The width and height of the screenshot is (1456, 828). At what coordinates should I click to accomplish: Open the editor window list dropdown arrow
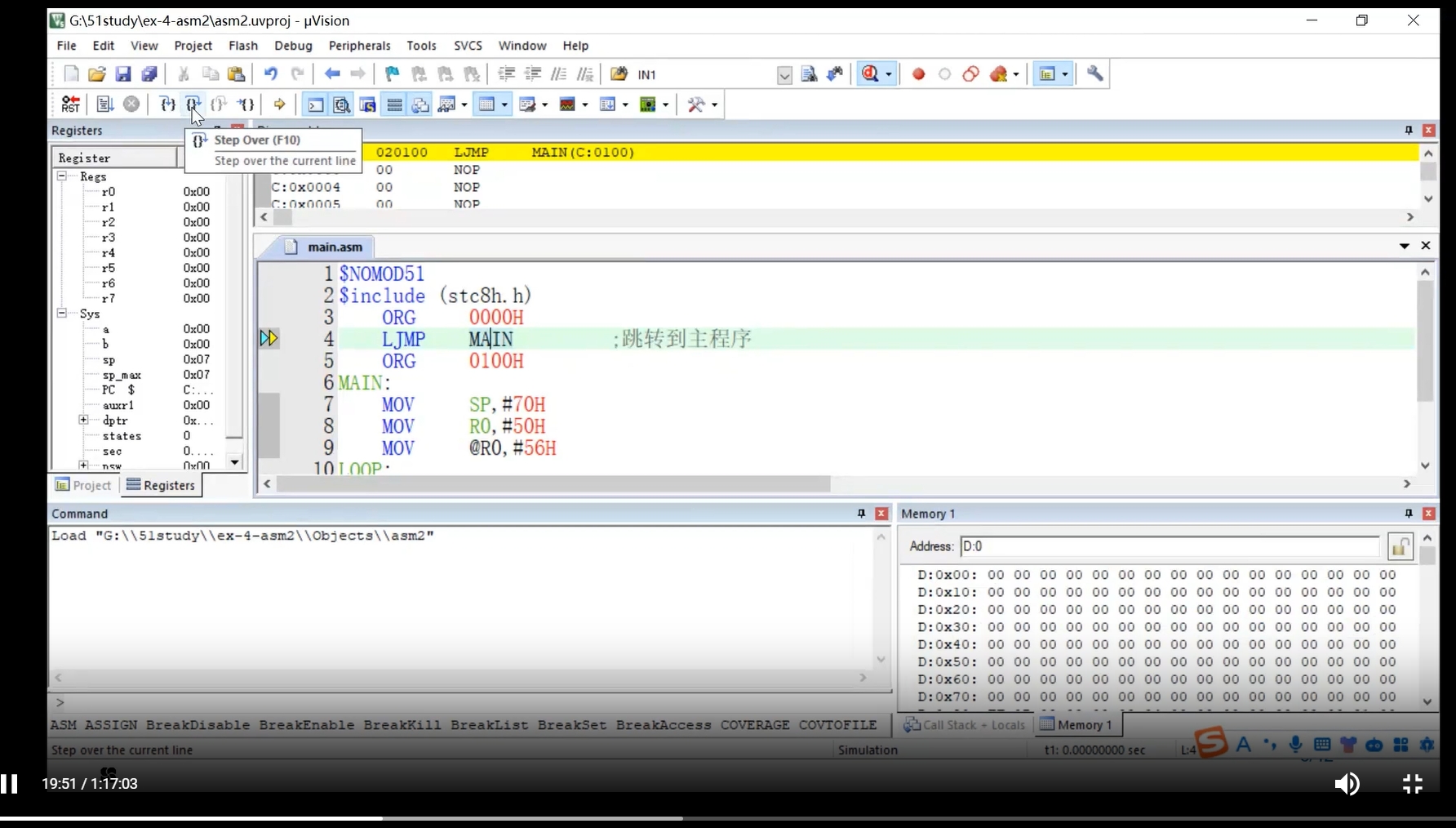pos(1405,246)
